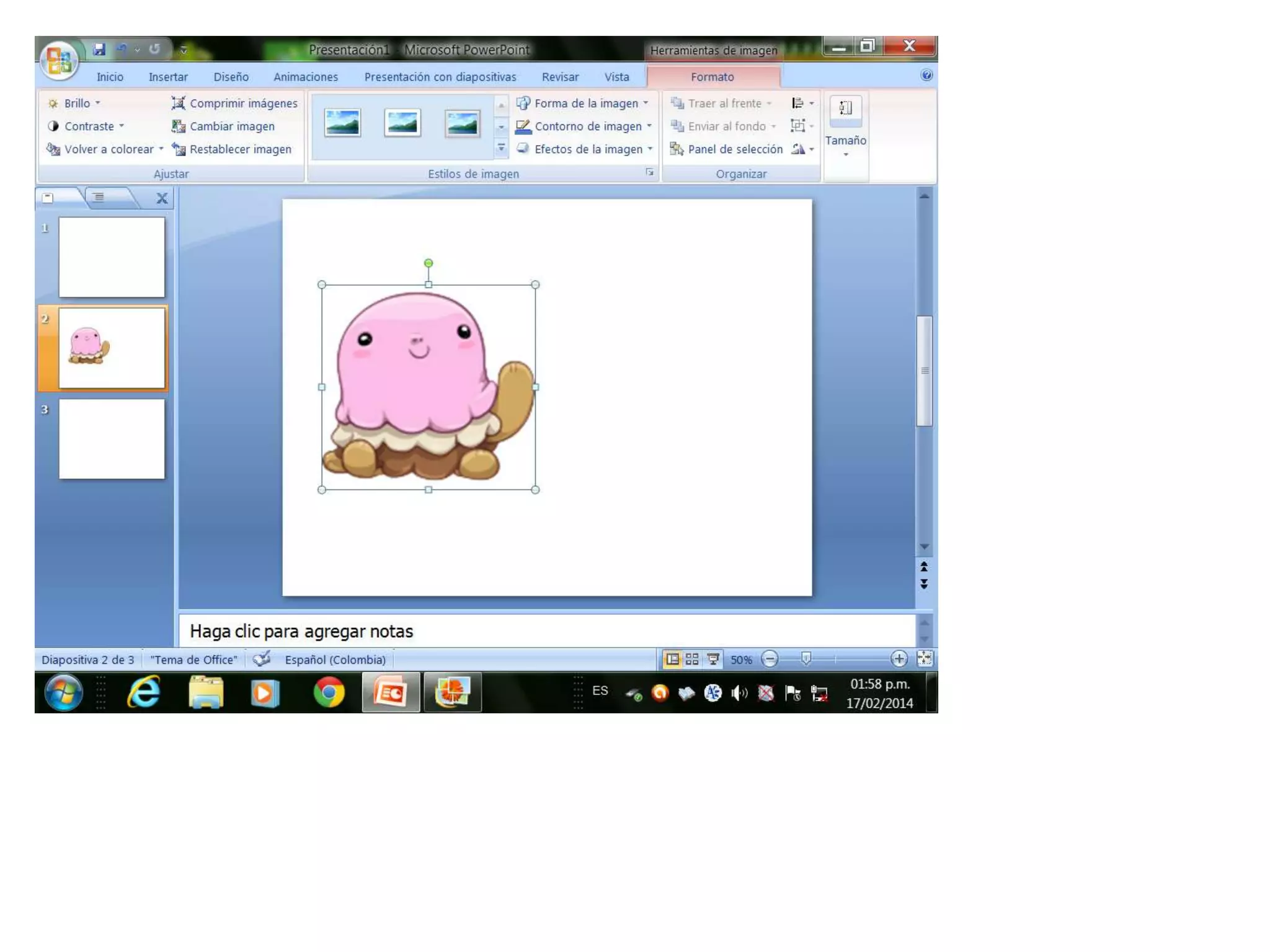Open the Insertar ribbon tab
The width and height of the screenshot is (1270, 952).
point(168,77)
